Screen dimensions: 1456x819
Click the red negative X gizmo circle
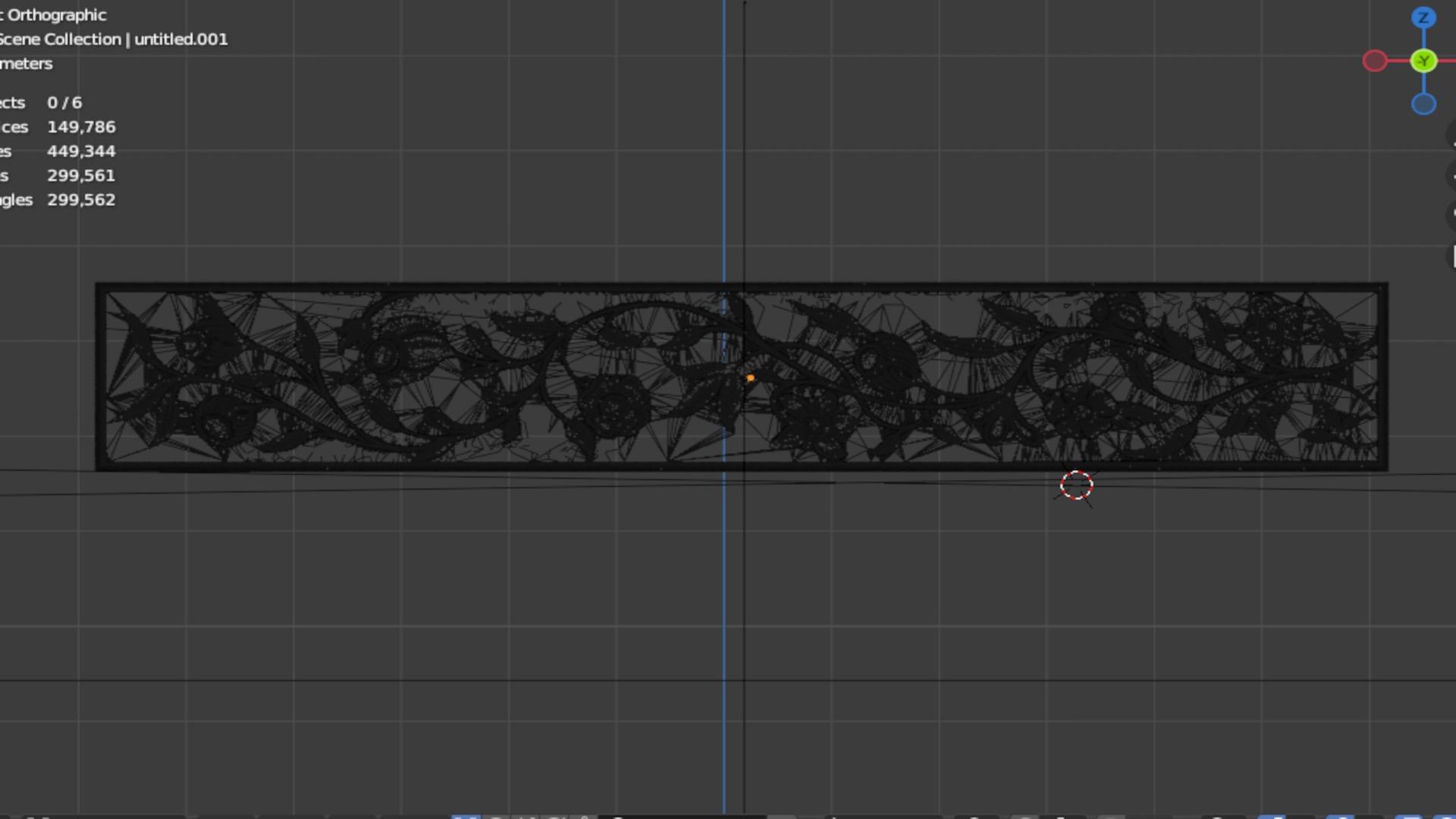point(1374,61)
